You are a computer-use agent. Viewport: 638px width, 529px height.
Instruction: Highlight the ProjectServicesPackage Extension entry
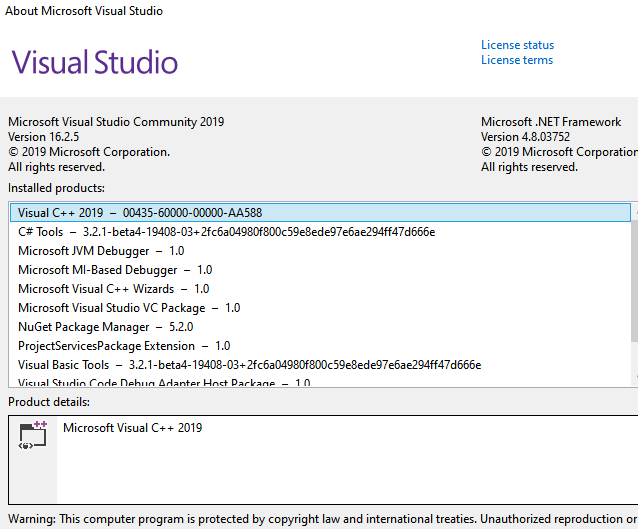(x=124, y=346)
